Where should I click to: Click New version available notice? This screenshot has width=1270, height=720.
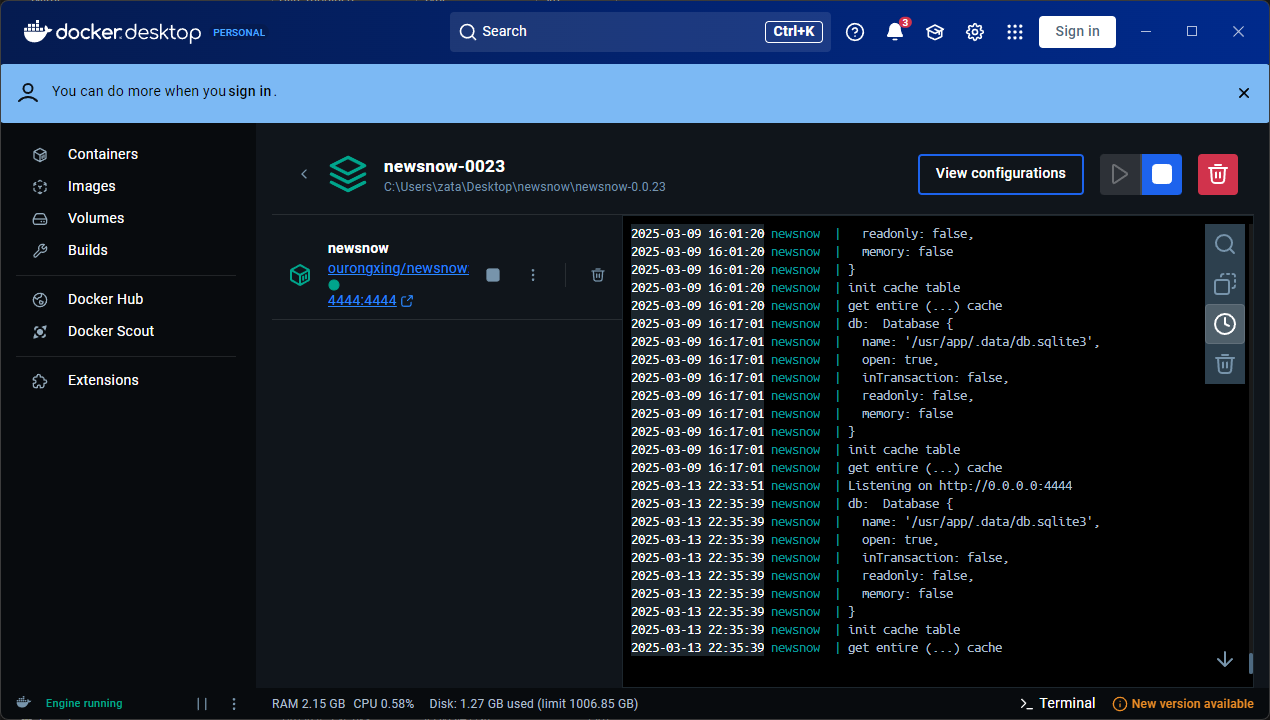1183,704
